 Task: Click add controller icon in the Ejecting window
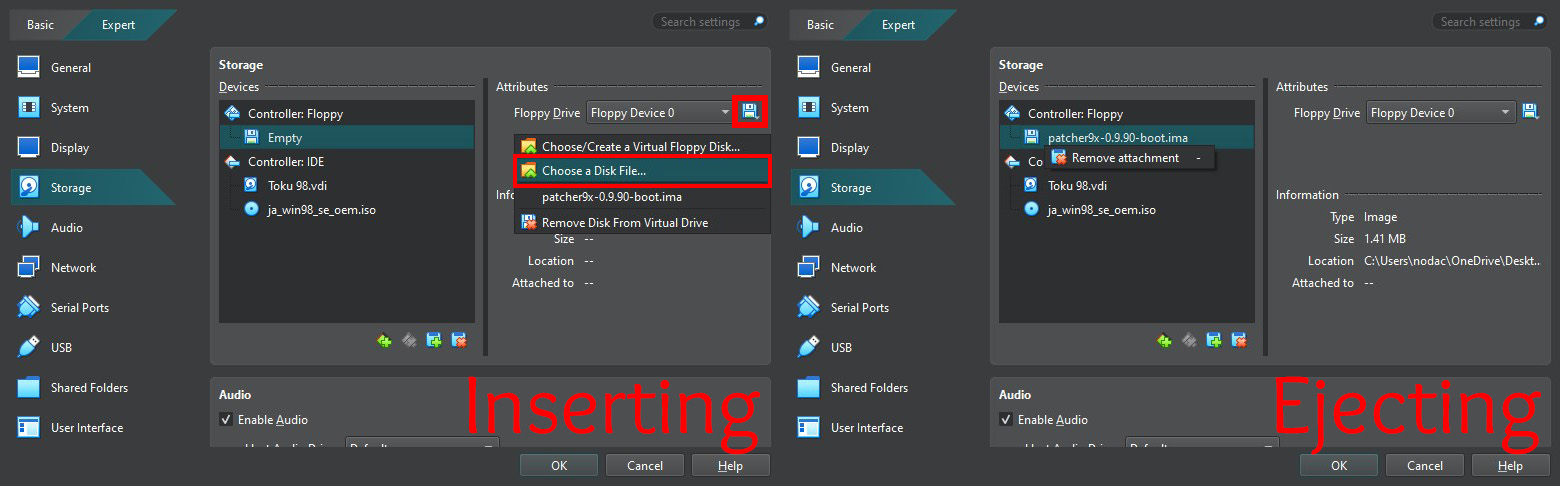click(x=1164, y=340)
